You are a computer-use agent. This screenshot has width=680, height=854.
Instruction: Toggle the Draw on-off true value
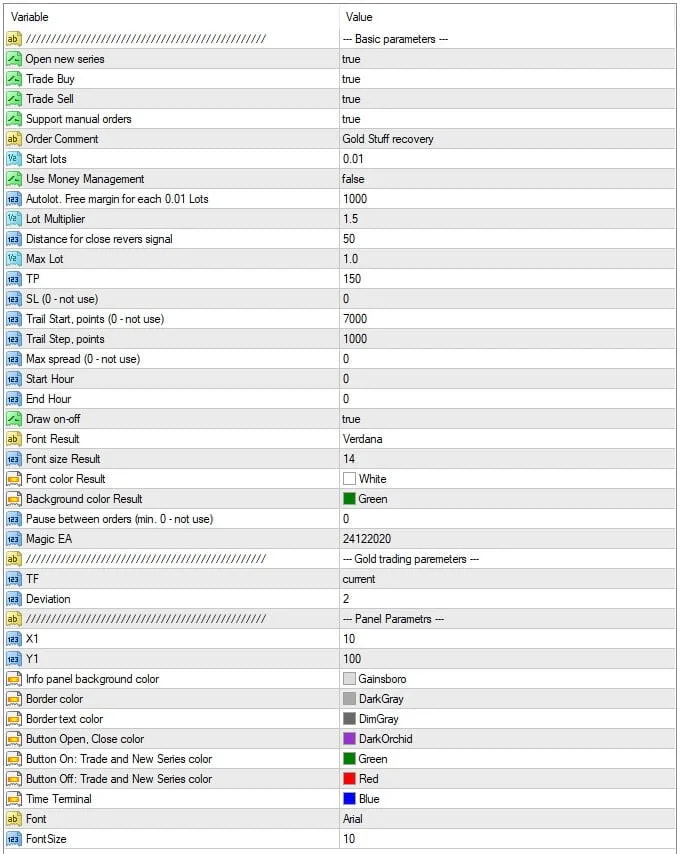pos(352,419)
